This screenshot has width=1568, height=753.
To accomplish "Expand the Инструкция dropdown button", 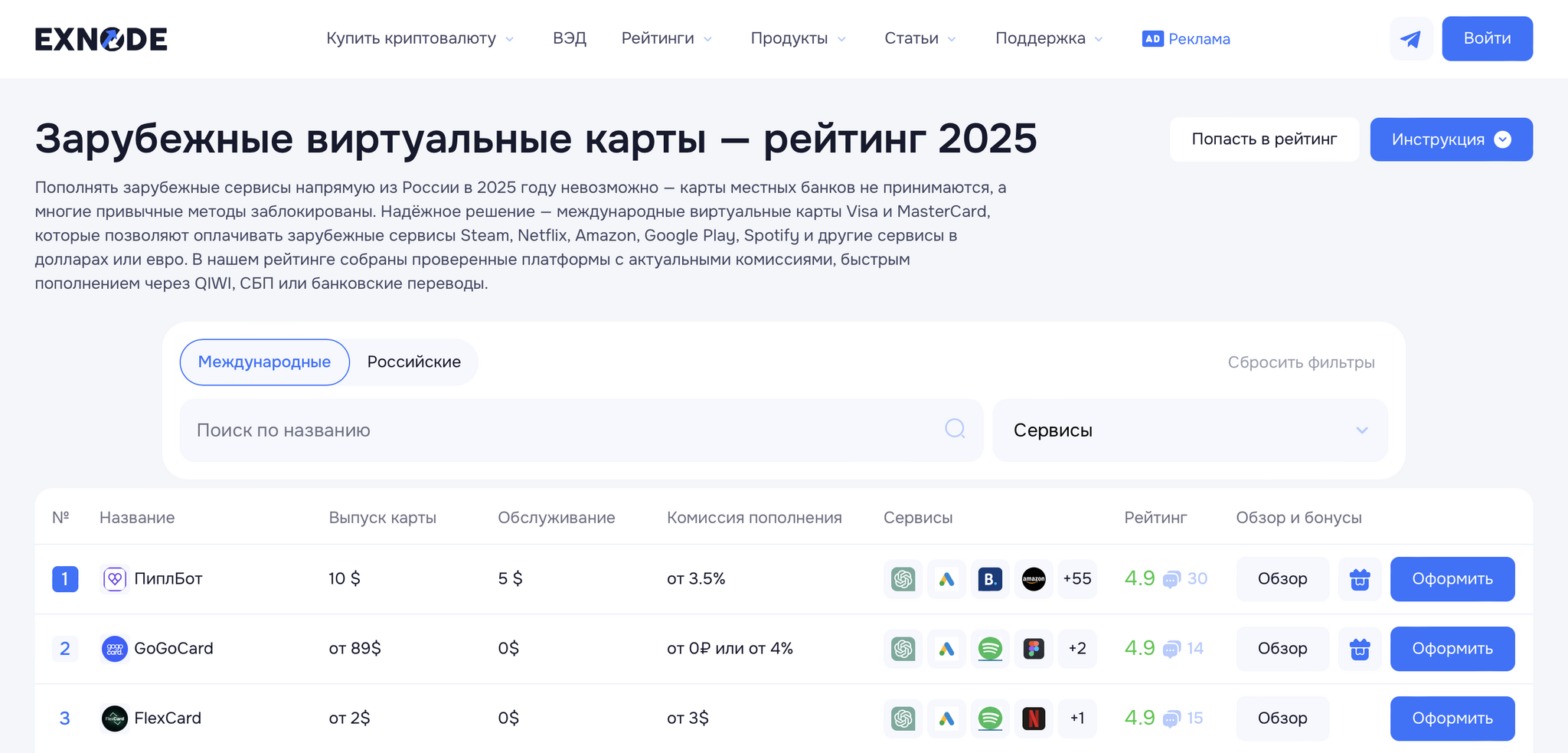I will [1451, 139].
